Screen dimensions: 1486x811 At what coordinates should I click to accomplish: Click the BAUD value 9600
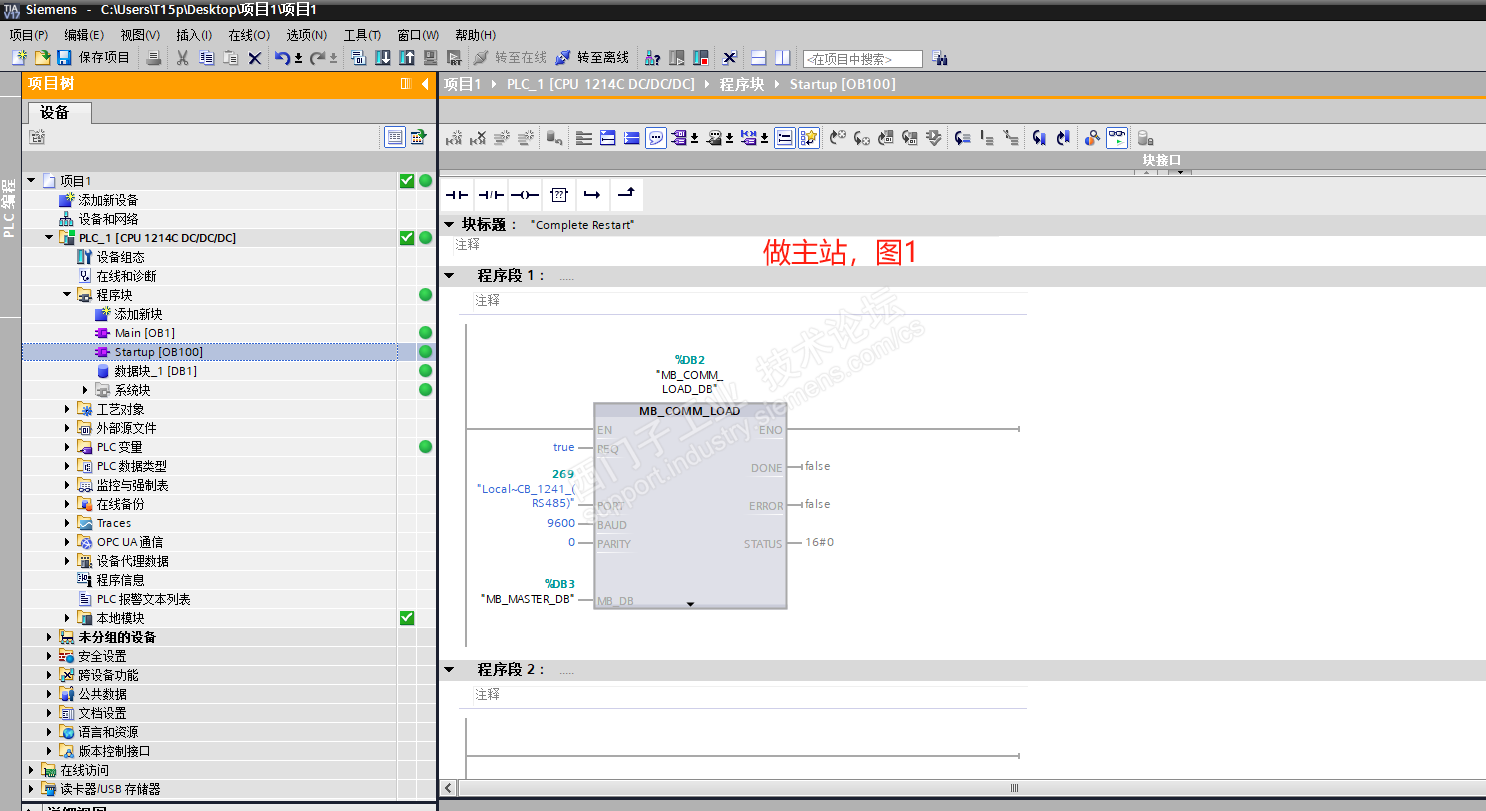click(x=561, y=524)
